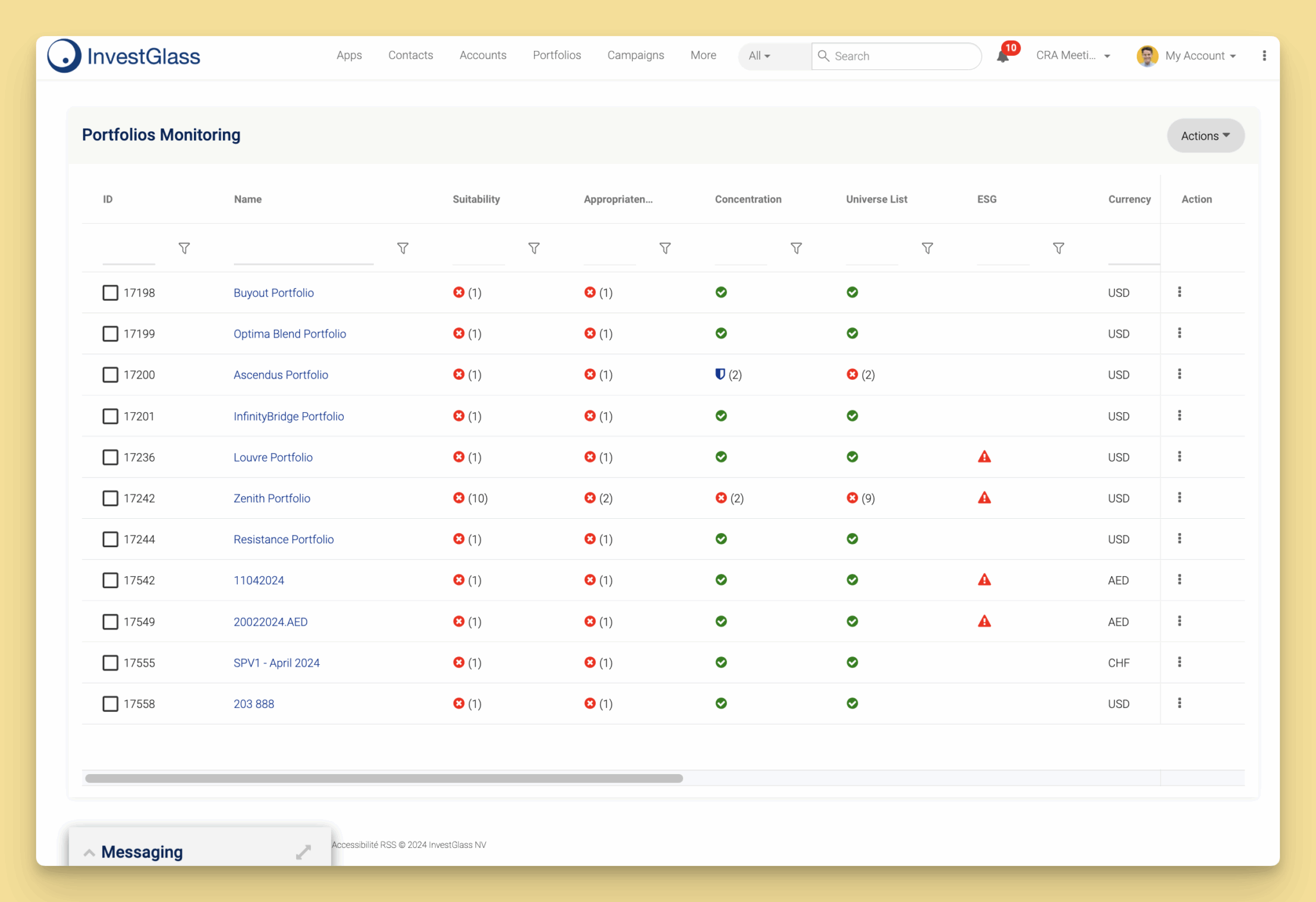Select the row 17558 checkbox
Screen dimensions: 1316x902
(x=109, y=703)
